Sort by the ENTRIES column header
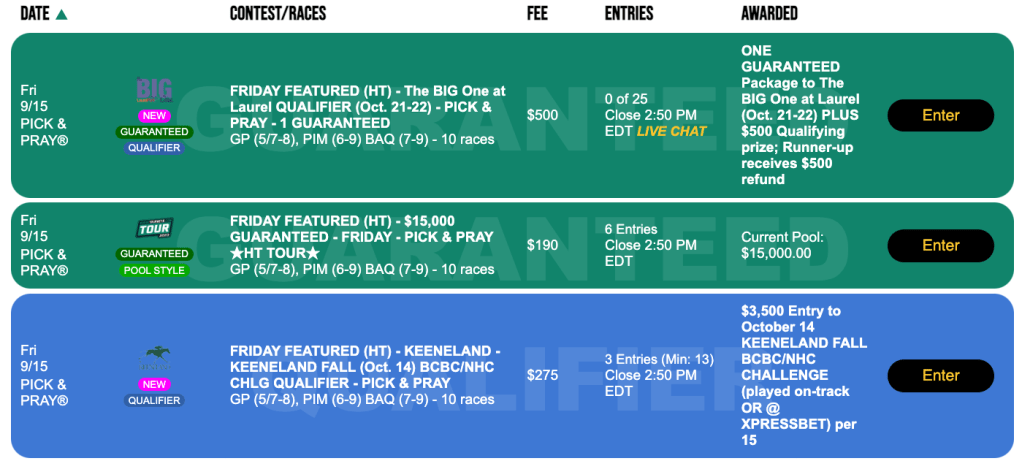This screenshot has width=1022, height=461. click(x=629, y=14)
